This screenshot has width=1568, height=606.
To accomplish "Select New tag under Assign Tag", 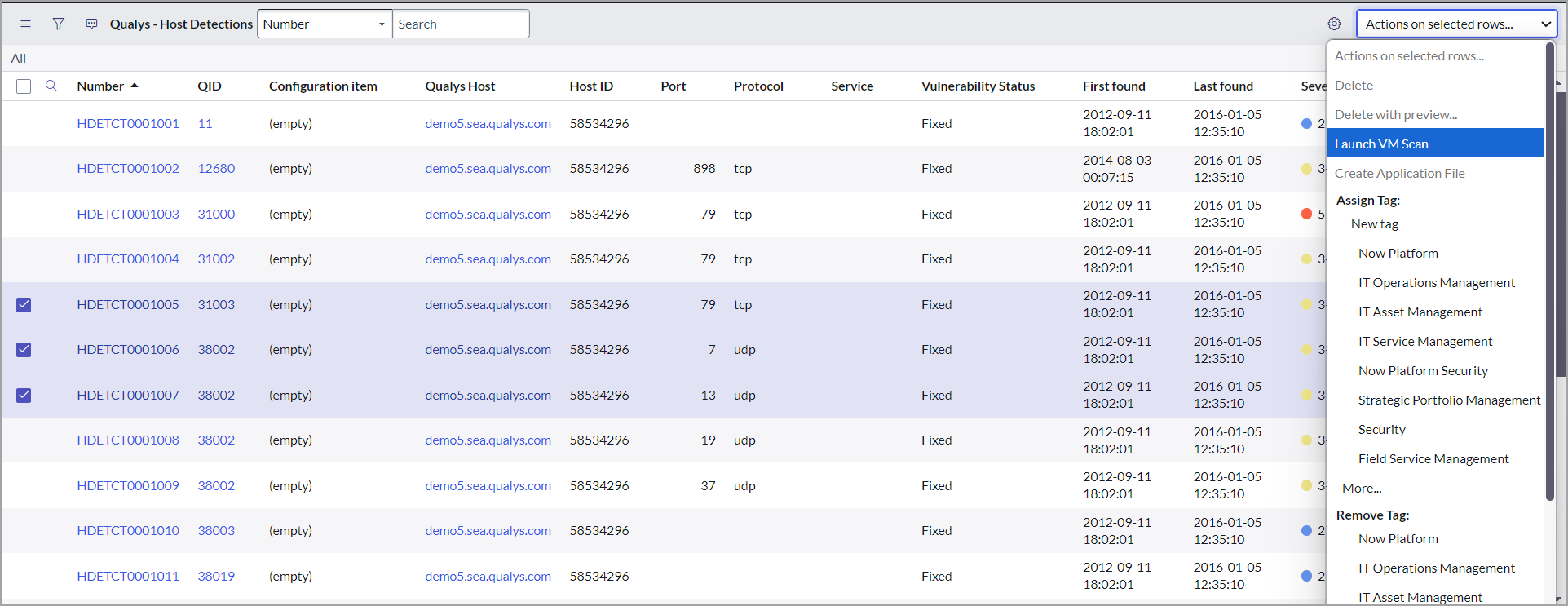I will pos(1375,224).
